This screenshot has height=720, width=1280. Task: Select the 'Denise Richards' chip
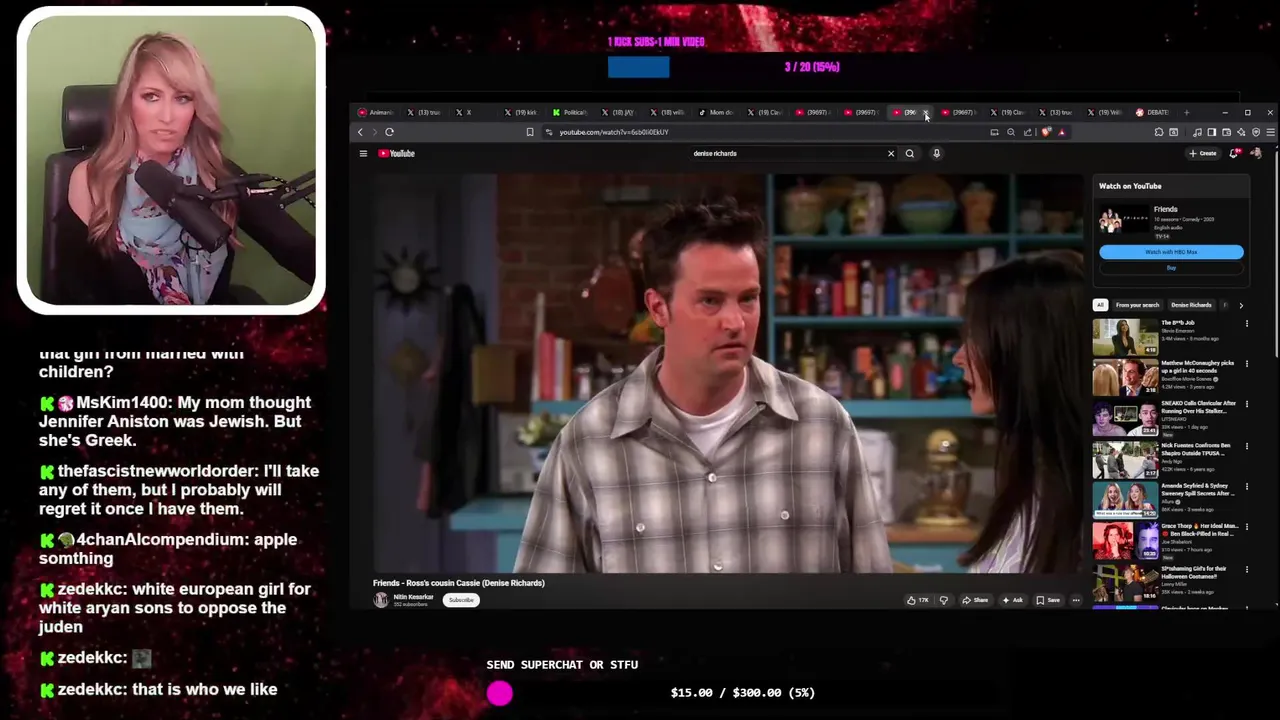[x=1191, y=305]
